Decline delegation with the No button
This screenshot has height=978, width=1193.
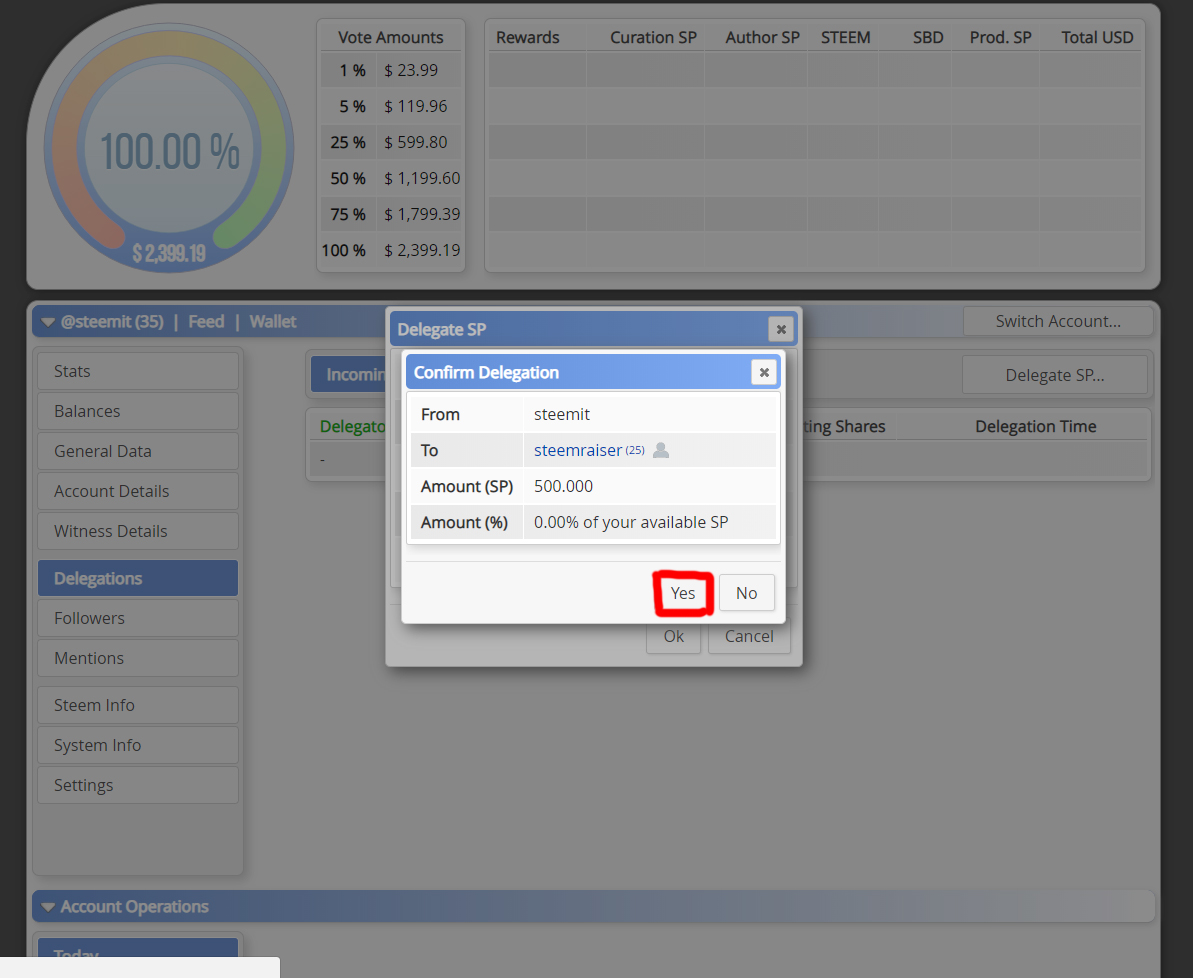pyautogui.click(x=746, y=593)
